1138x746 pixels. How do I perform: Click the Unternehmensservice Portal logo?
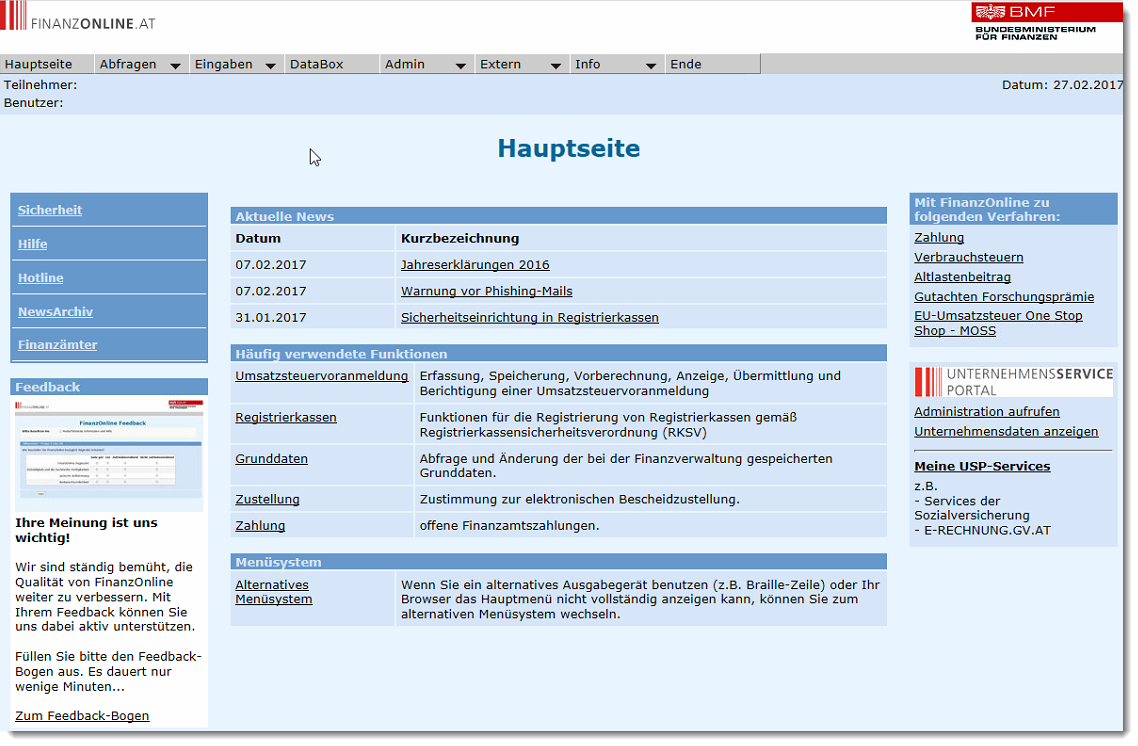(1013, 381)
